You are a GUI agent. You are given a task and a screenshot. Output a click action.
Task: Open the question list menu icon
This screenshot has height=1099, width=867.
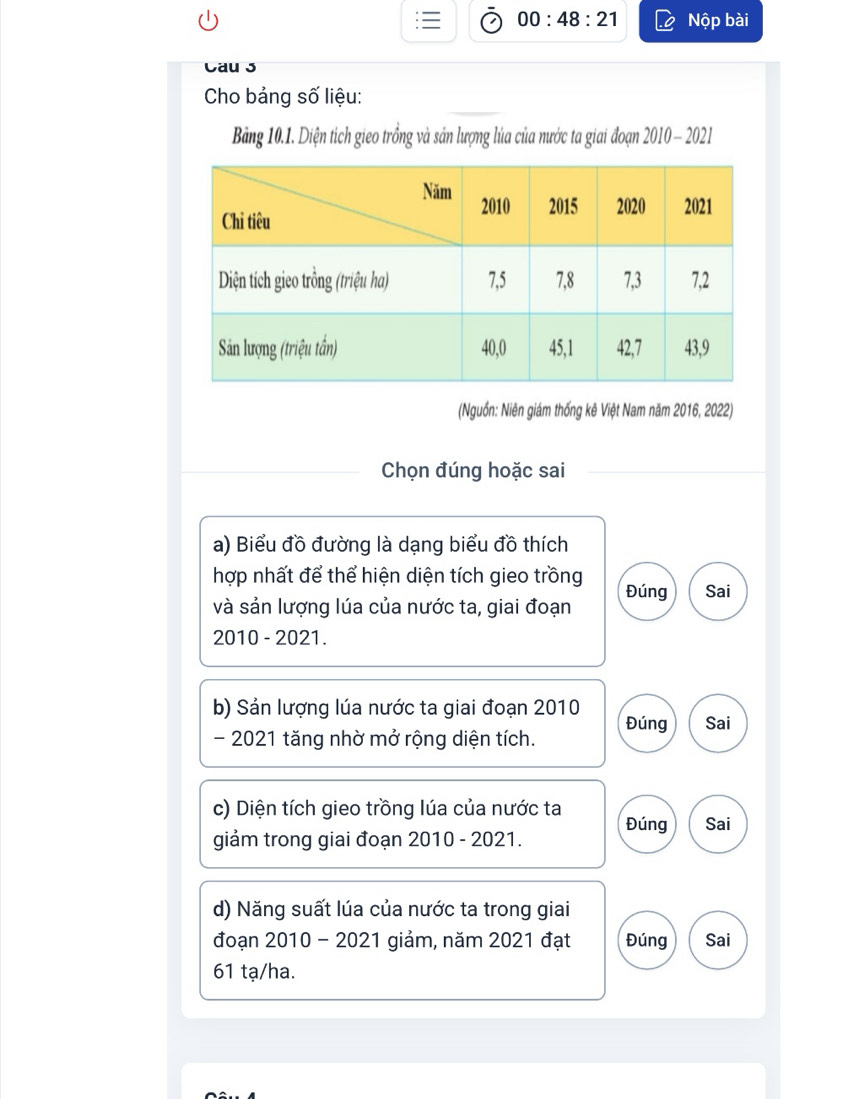coord(428,20)
